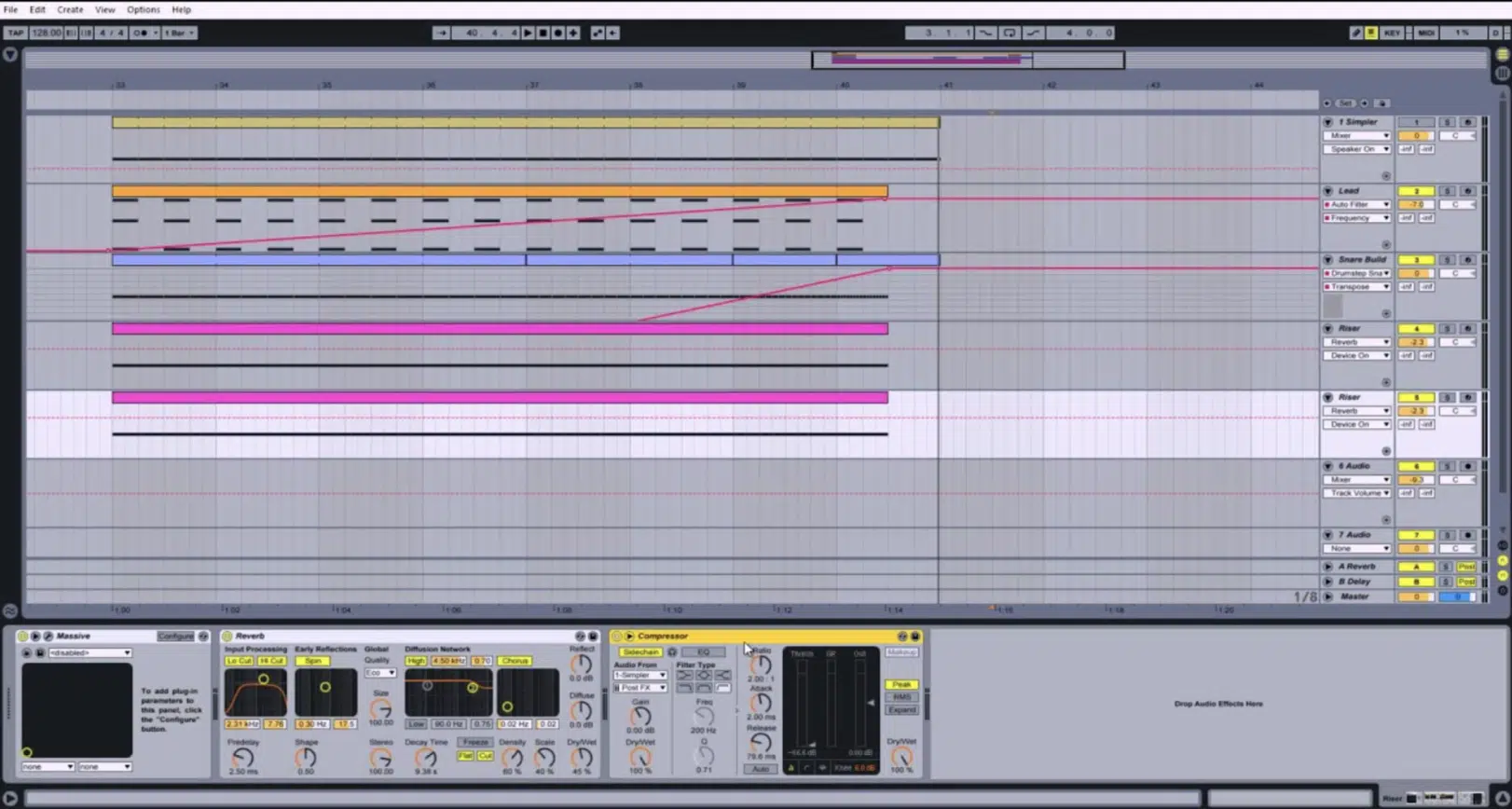Open the Options menu
The width and height of the screenshot is (1512, 809).
[143, 9]
